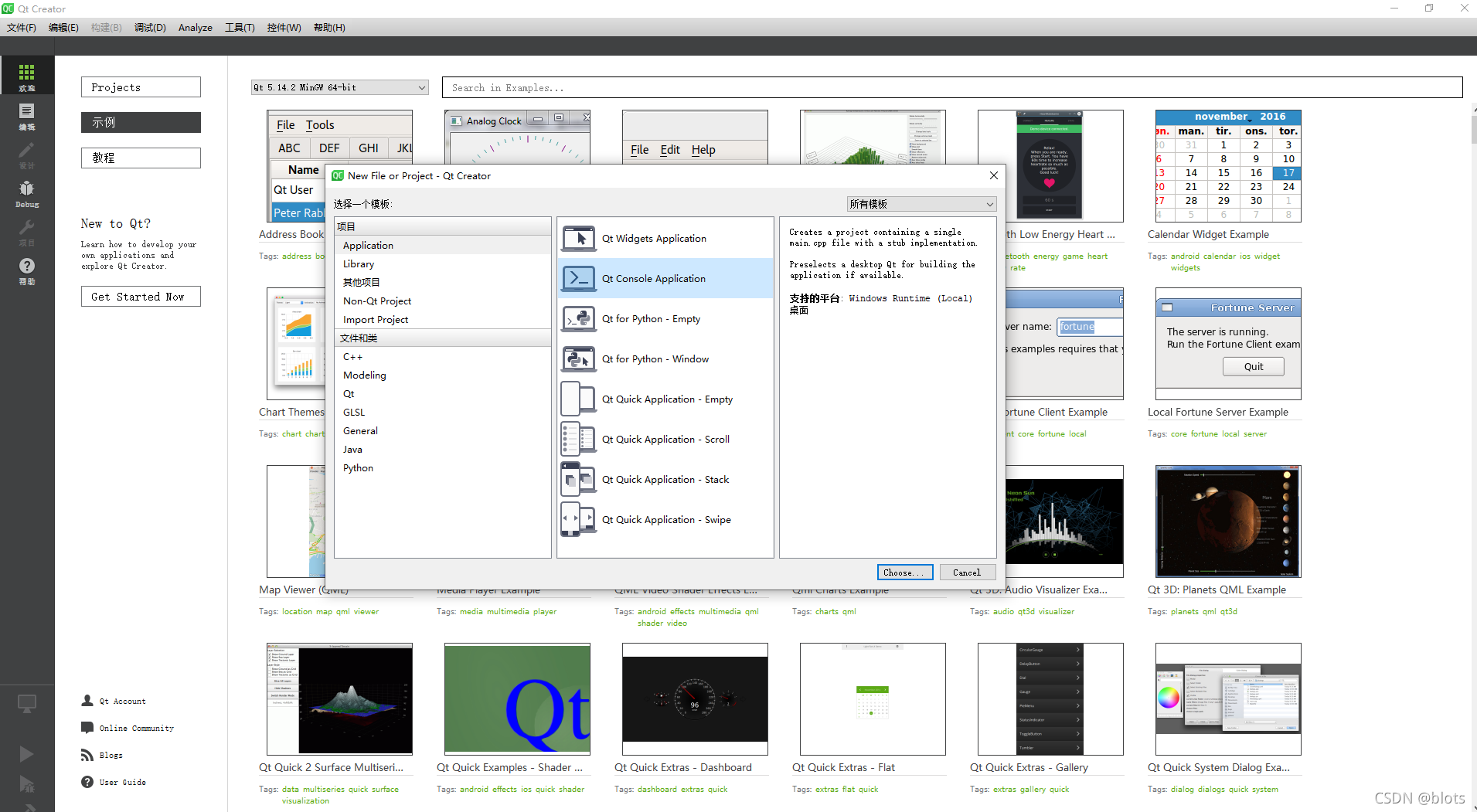Open the Design mode pencil icon
The image size is (1477, 812).
tap(27, 154)
